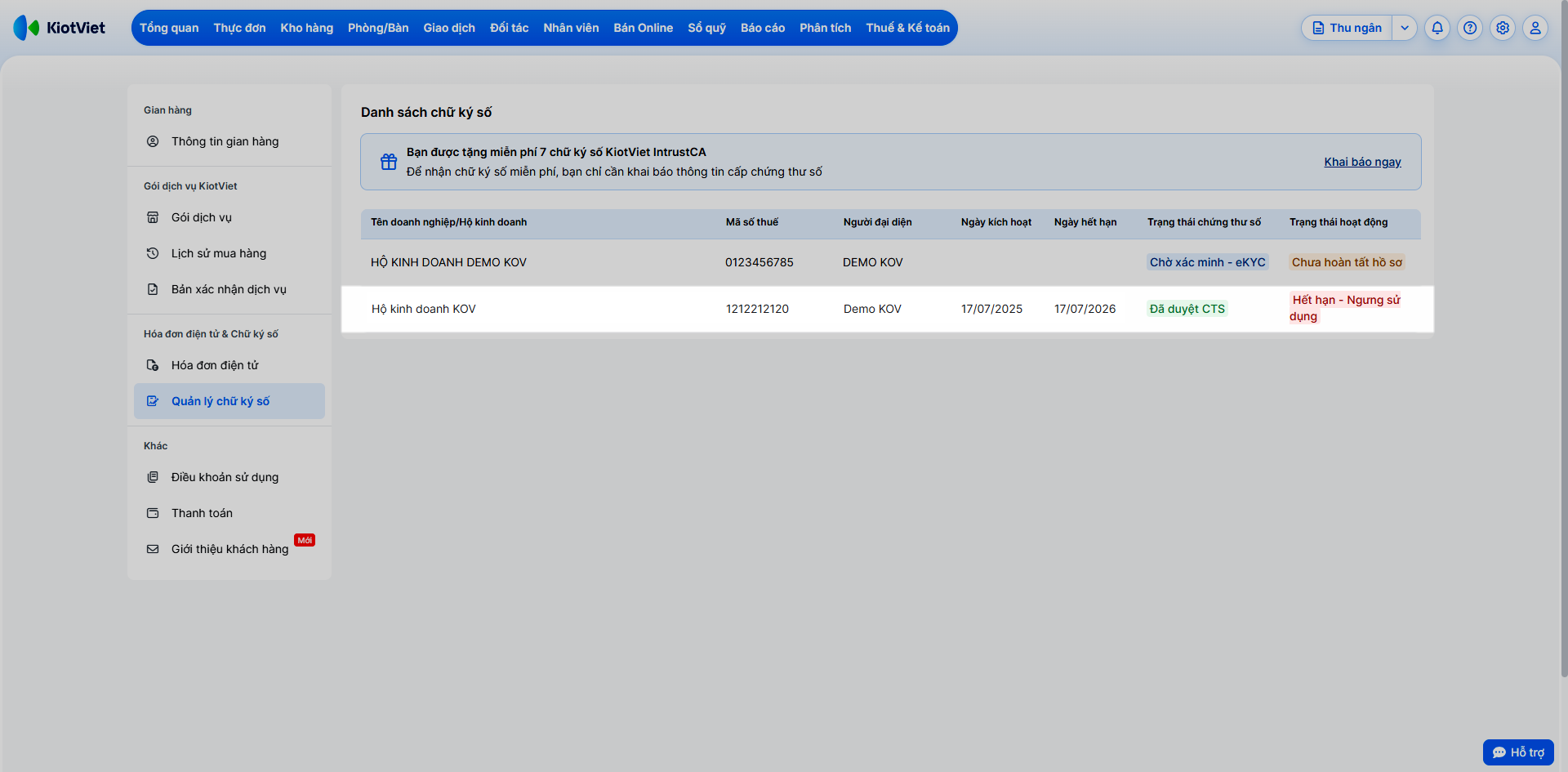Image resolution: width=1568 pixels, height=772 pixels.
Task: Click the Mã số thuế column header
Action: (x=752, y=222)
